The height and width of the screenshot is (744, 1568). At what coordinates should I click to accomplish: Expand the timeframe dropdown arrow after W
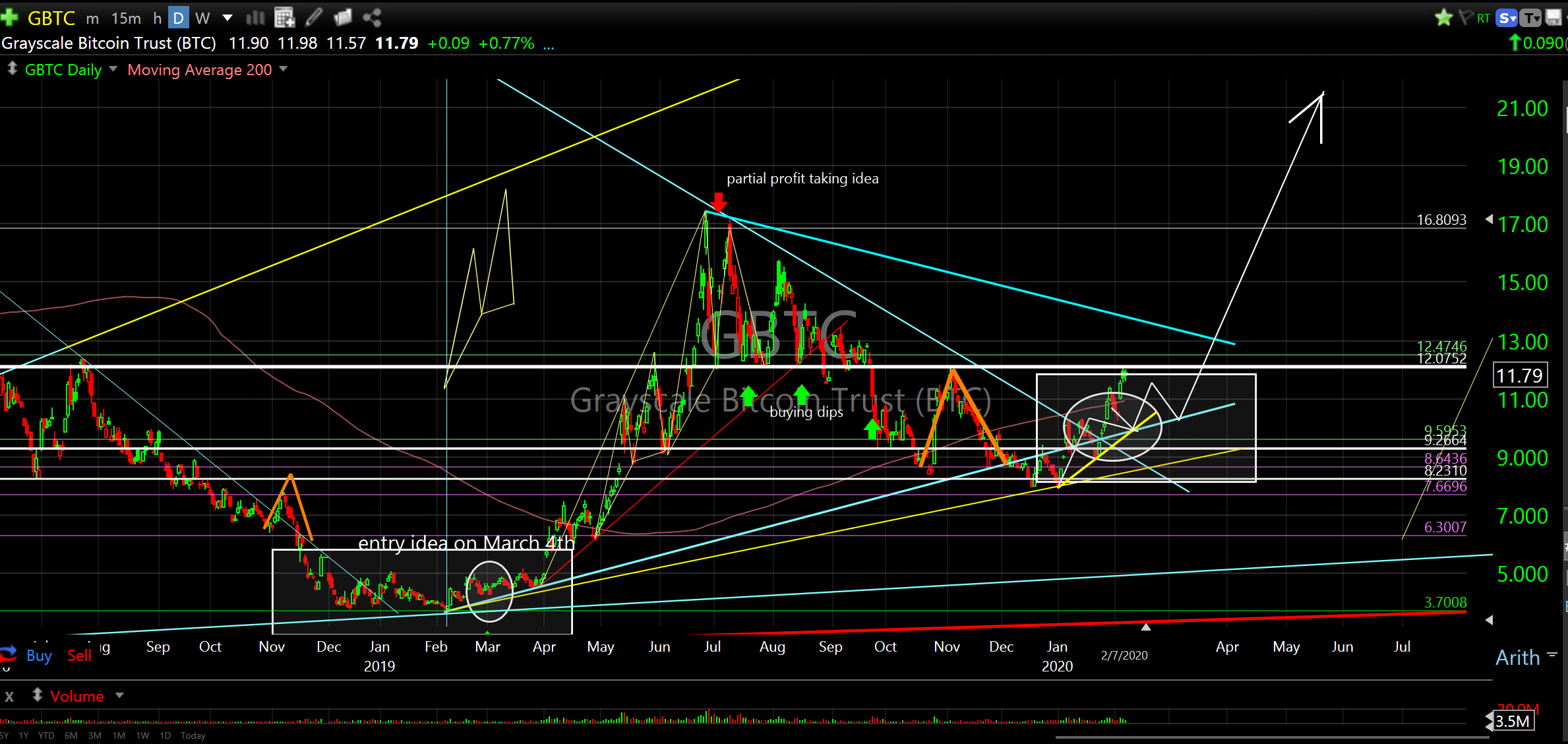tap(227, 18)
